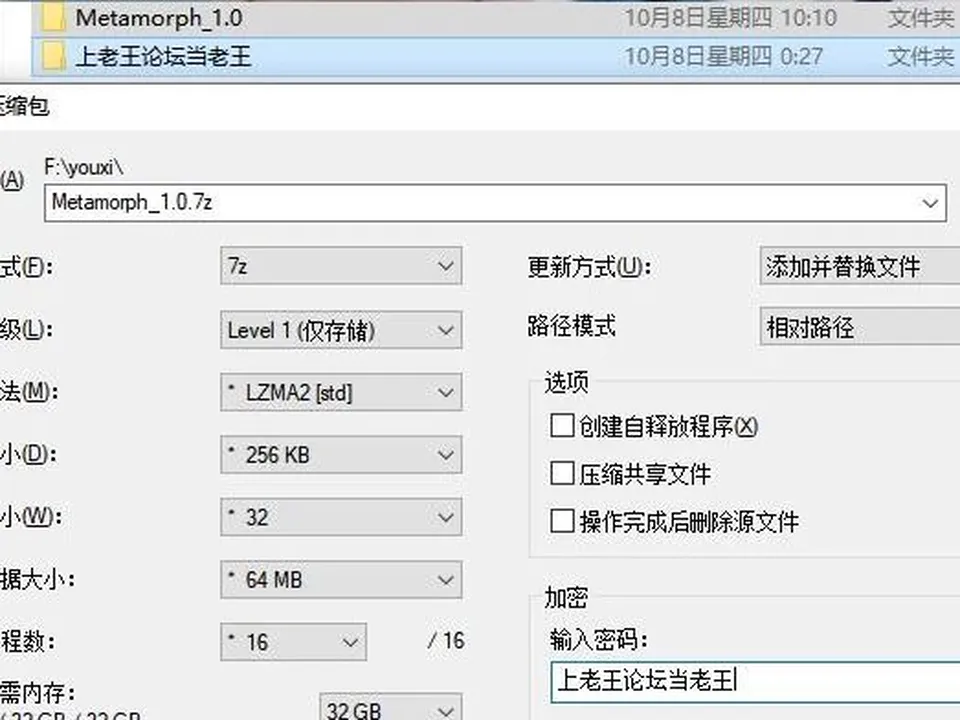This screenshot has height=720, width=960.
Task: Select the 上老王论坛当老王 folder row
Action: 495,57
